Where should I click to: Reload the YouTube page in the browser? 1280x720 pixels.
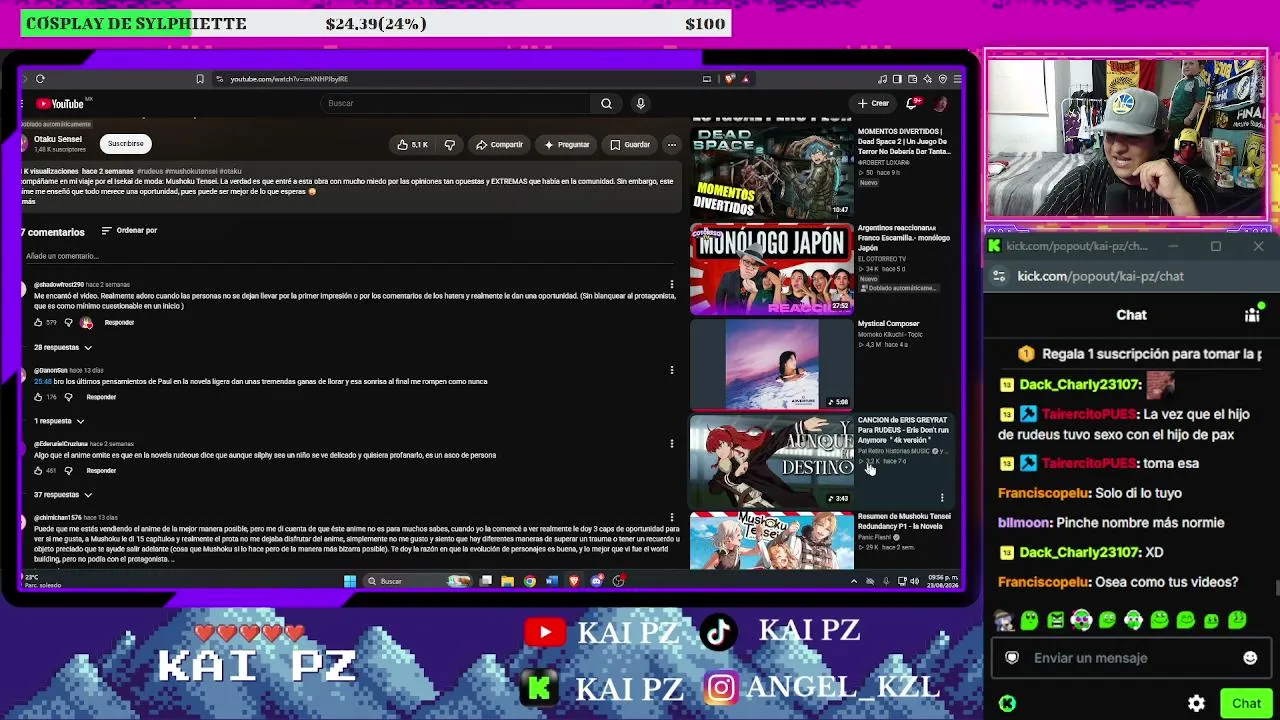pos(40,79)
